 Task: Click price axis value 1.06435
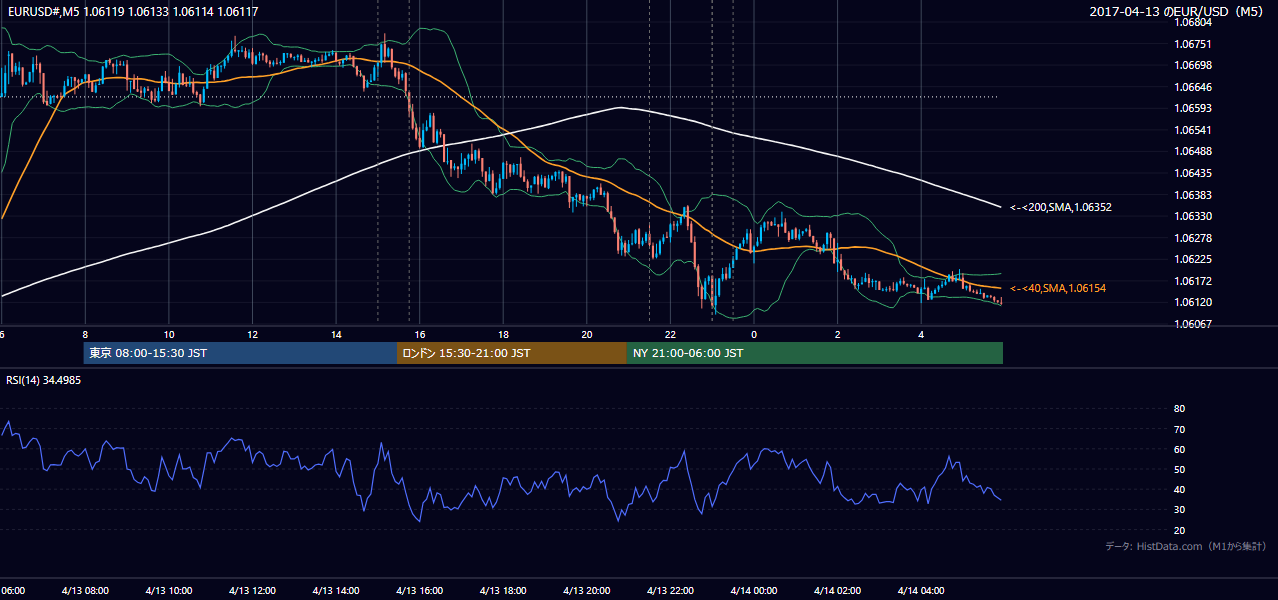(x=1192, y=173)
